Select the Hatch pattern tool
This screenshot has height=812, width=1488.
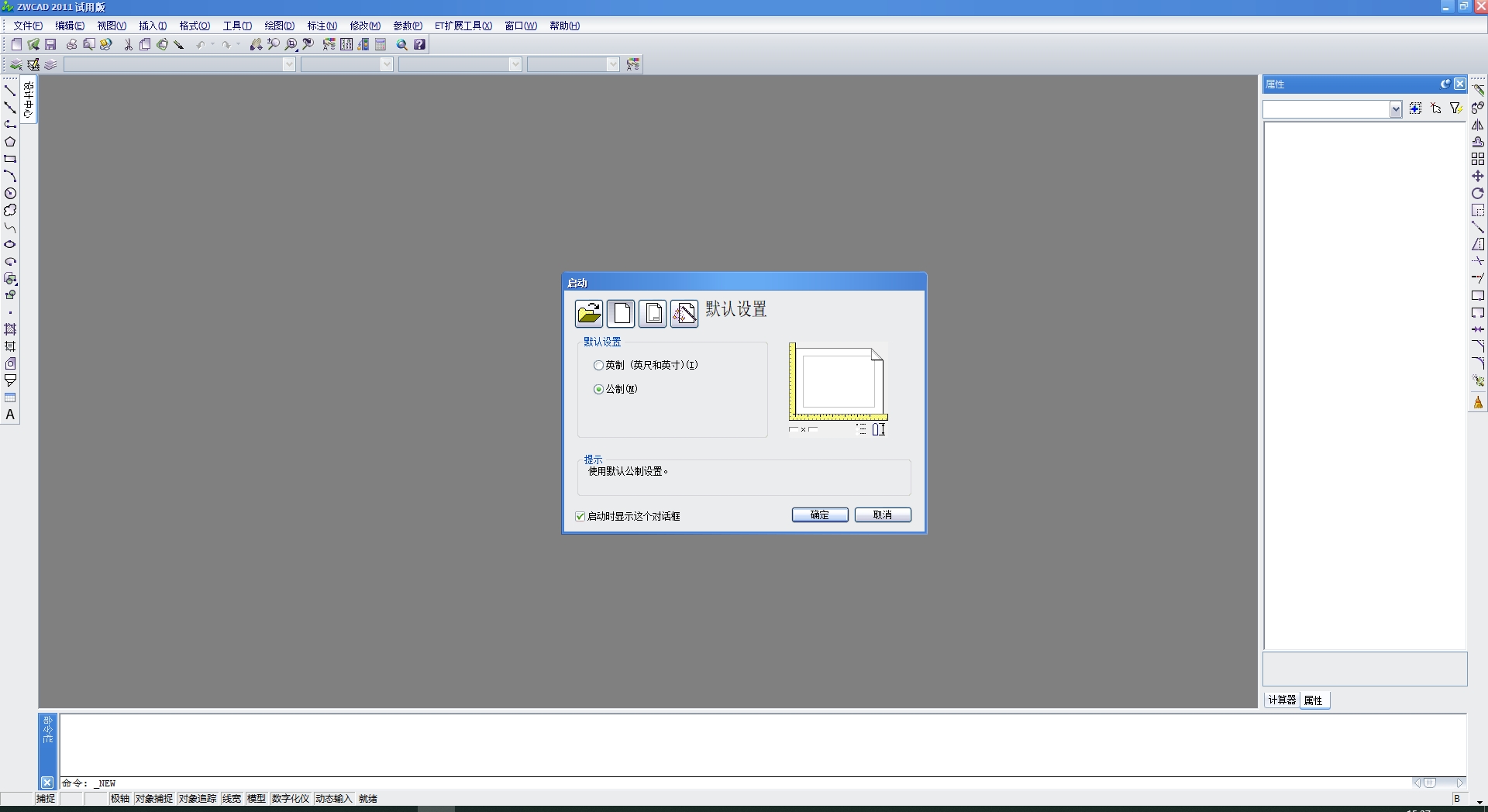coord(10,329)
